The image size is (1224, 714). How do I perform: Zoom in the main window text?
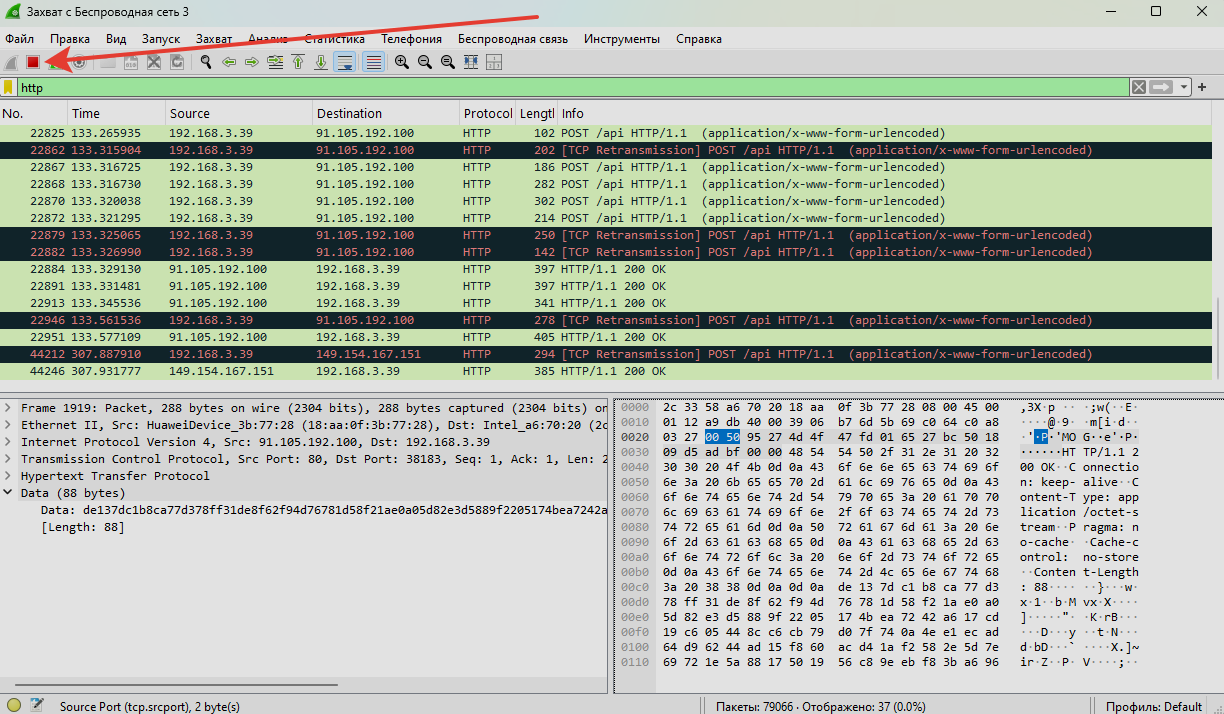click(x=402, y=62)
